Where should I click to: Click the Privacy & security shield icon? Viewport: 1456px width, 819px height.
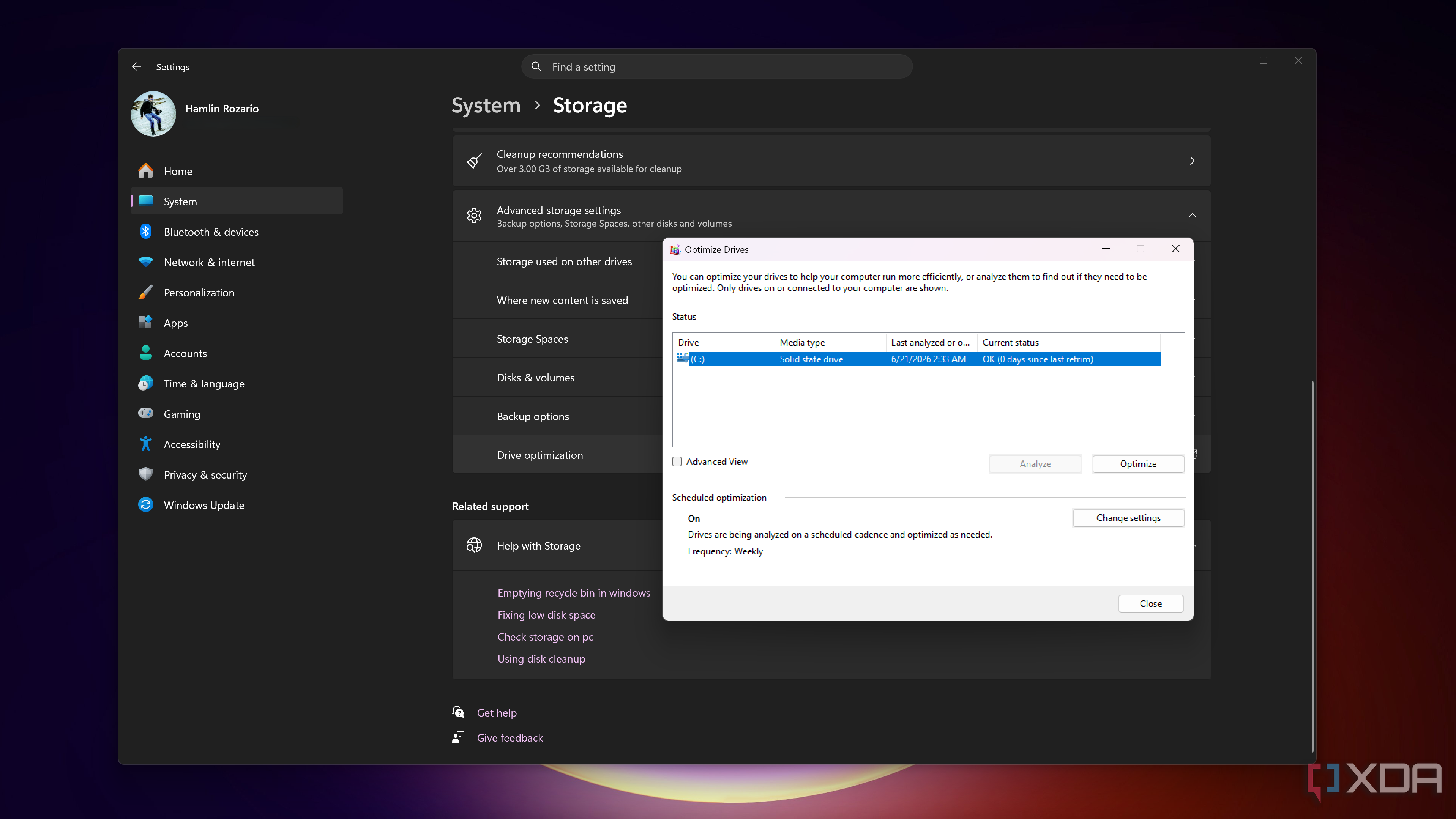click(146, 474)
